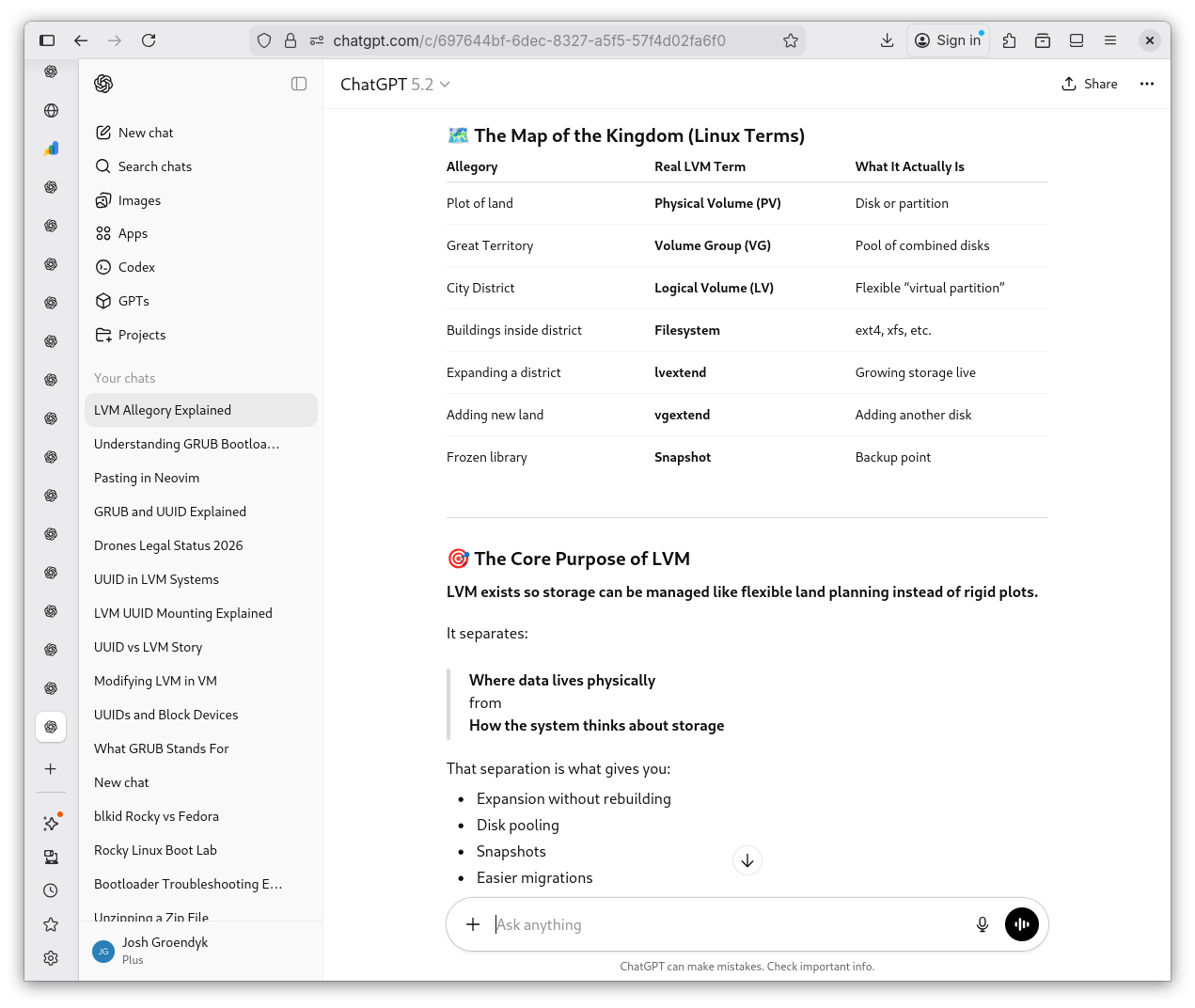Image resolution: width=1195 pixels, height=1008 pixels.
Task: Start voice mode with the waveform button
Action: (x=1021, y=924)
